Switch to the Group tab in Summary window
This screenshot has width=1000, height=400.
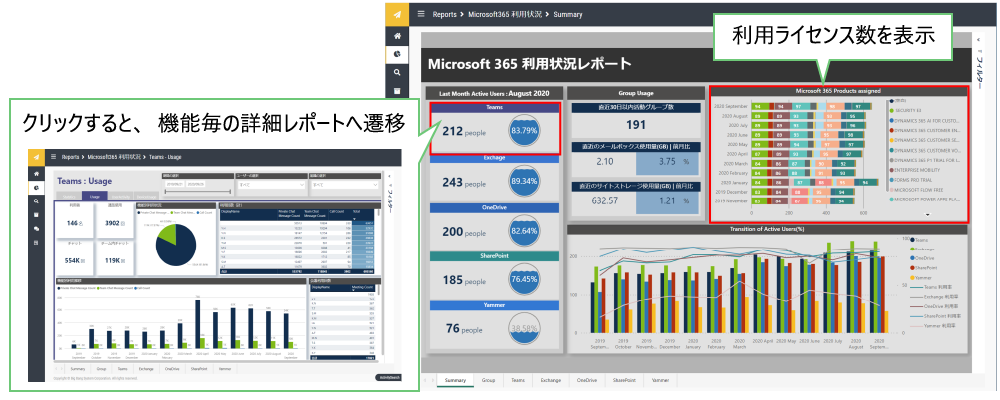[488, 381]
